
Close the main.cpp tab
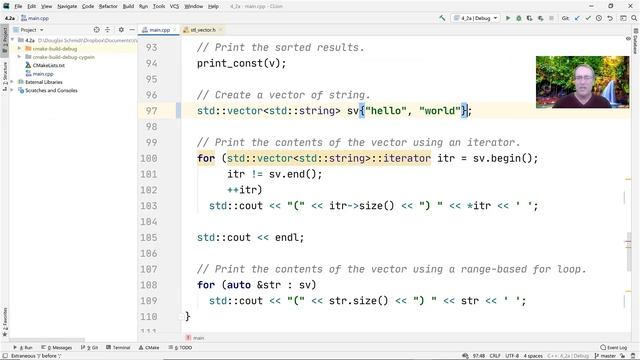pos(174,30)
